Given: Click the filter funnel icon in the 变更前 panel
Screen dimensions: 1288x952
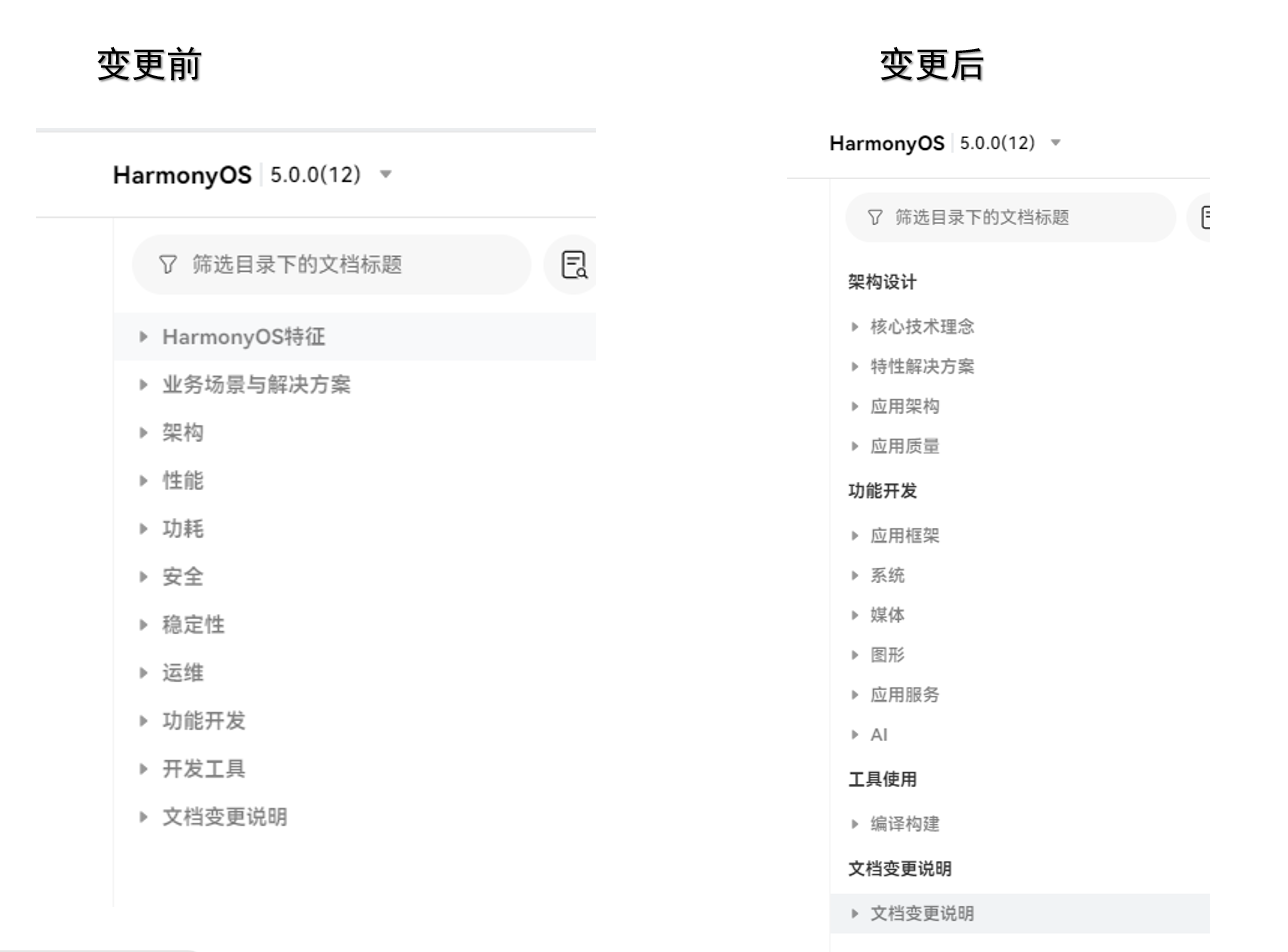Looking at the screenshot, I should [169, 265].
